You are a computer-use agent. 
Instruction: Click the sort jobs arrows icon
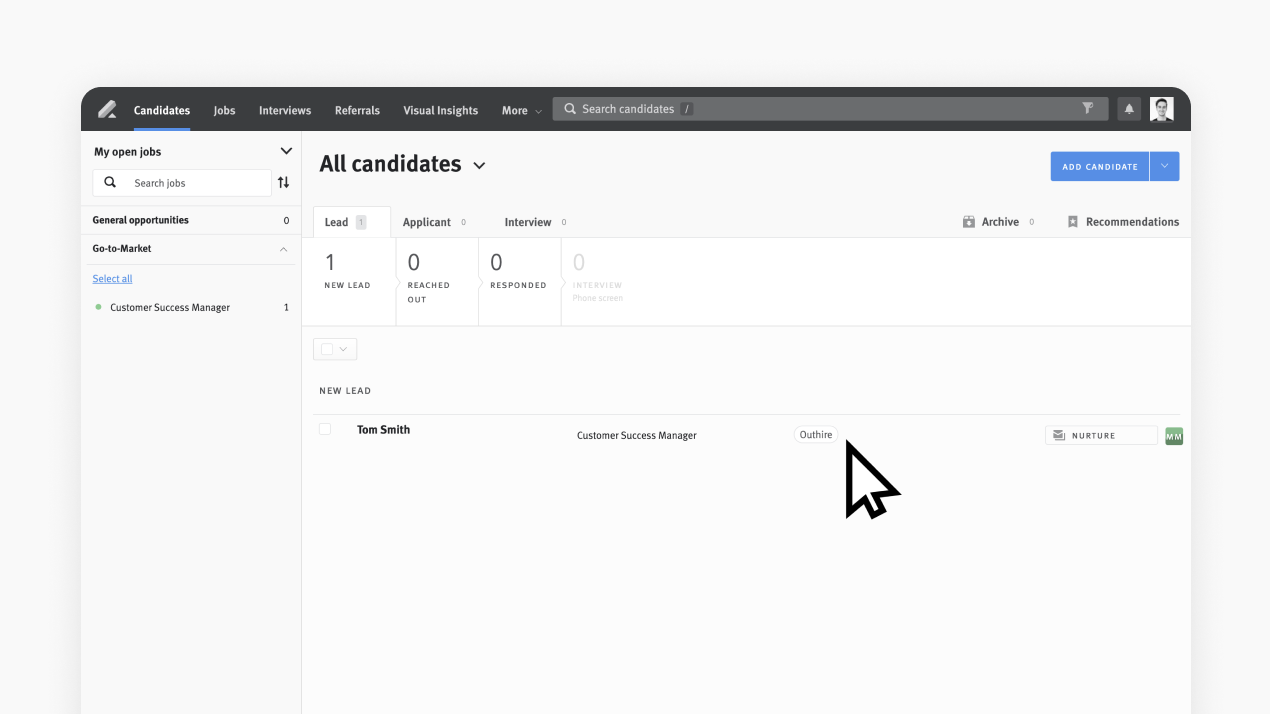pos(283,183)
